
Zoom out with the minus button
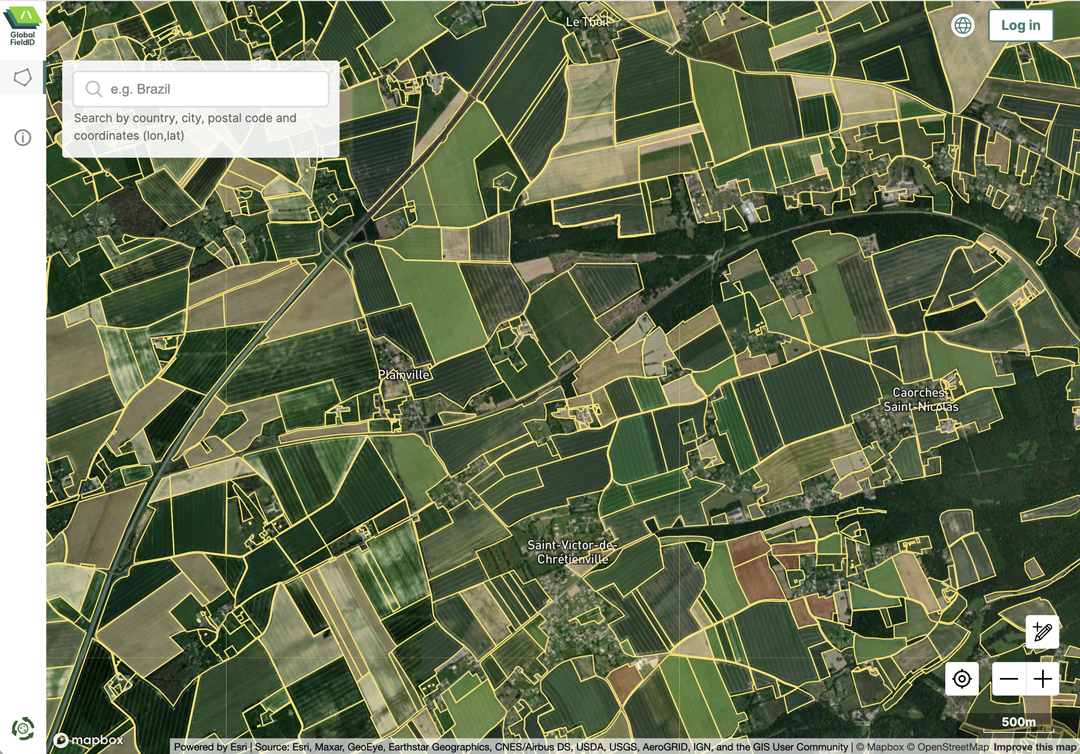(1009, 680)
